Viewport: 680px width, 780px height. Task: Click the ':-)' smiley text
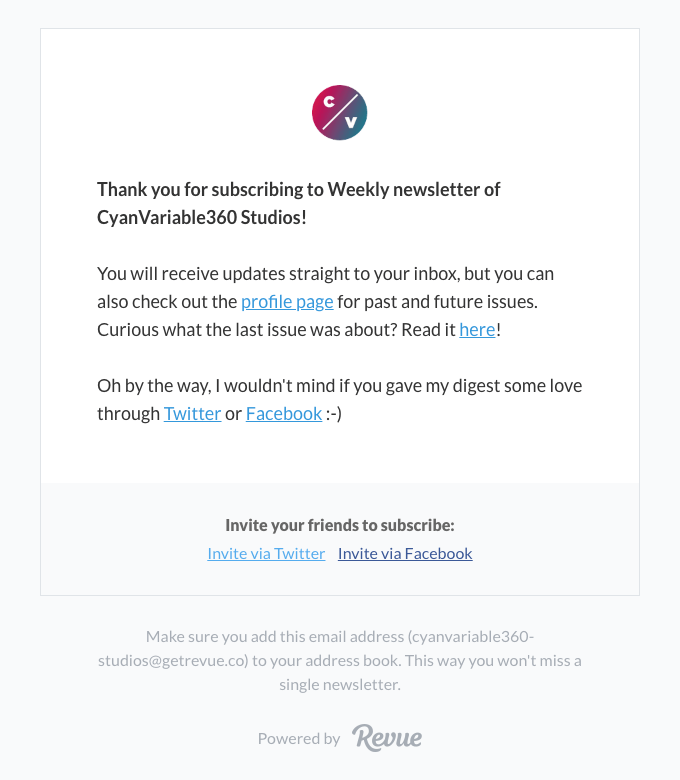click(x=334, y=414)
